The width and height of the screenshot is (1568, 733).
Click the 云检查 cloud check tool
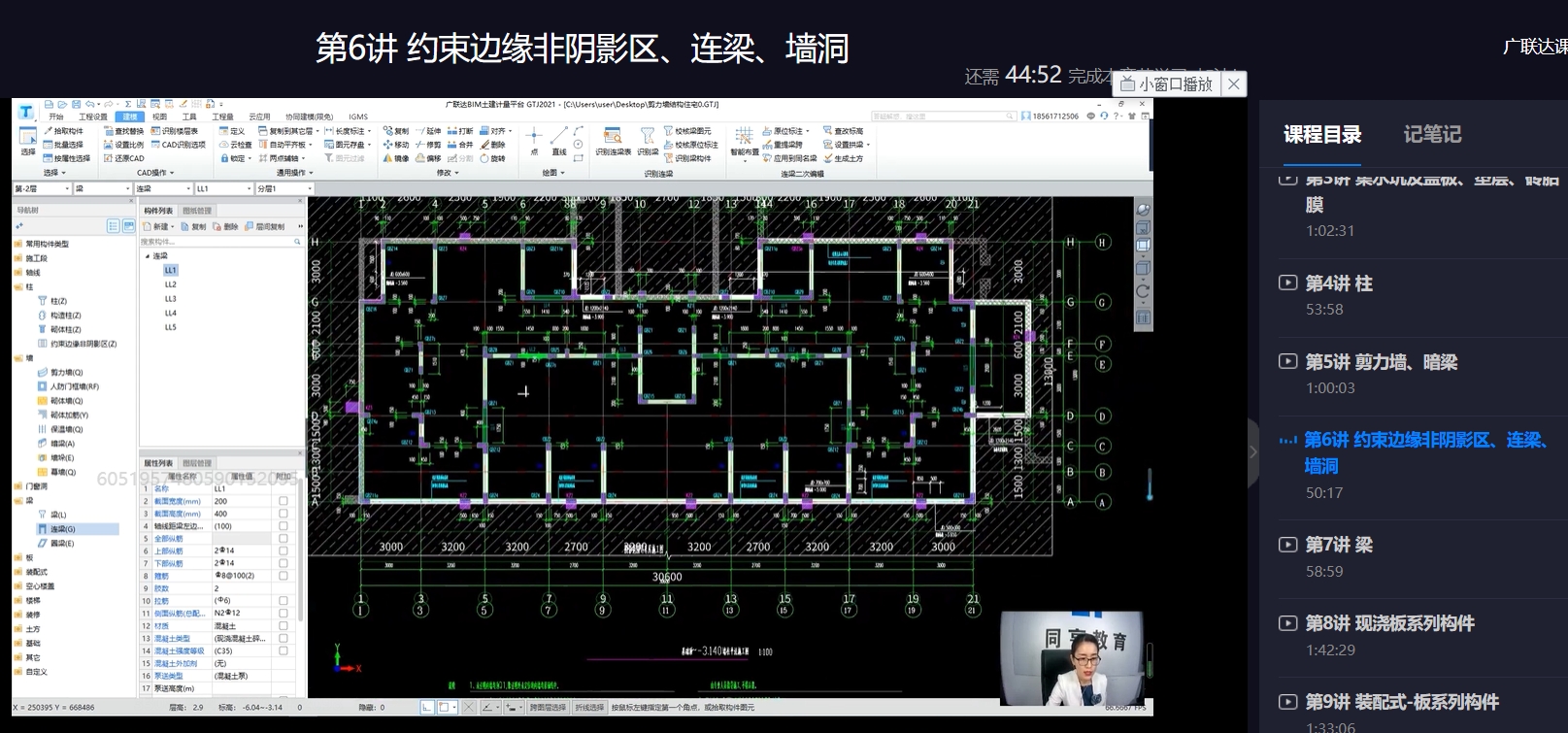[x=236, y=145]
